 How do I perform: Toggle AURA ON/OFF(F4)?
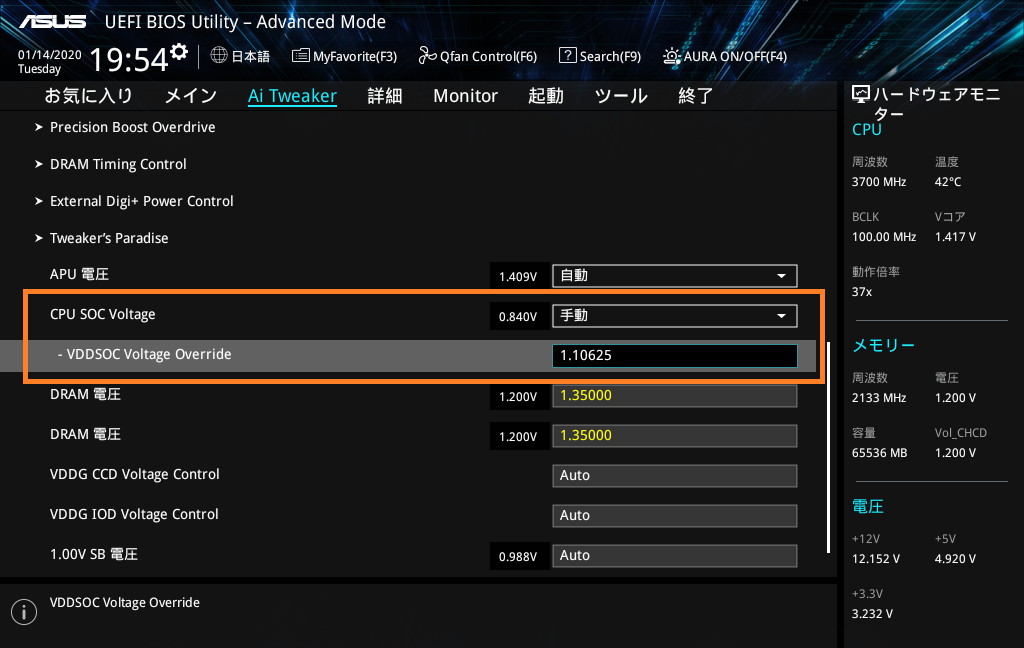click(x=735, y=56)
